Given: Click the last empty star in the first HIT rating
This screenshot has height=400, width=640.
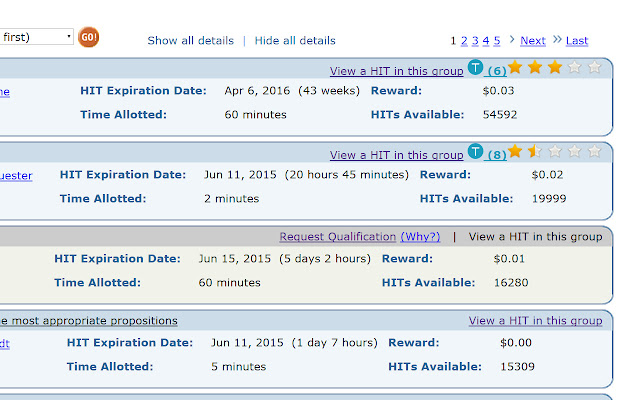Looking at the screenshot, I should [x=595, y=68].
